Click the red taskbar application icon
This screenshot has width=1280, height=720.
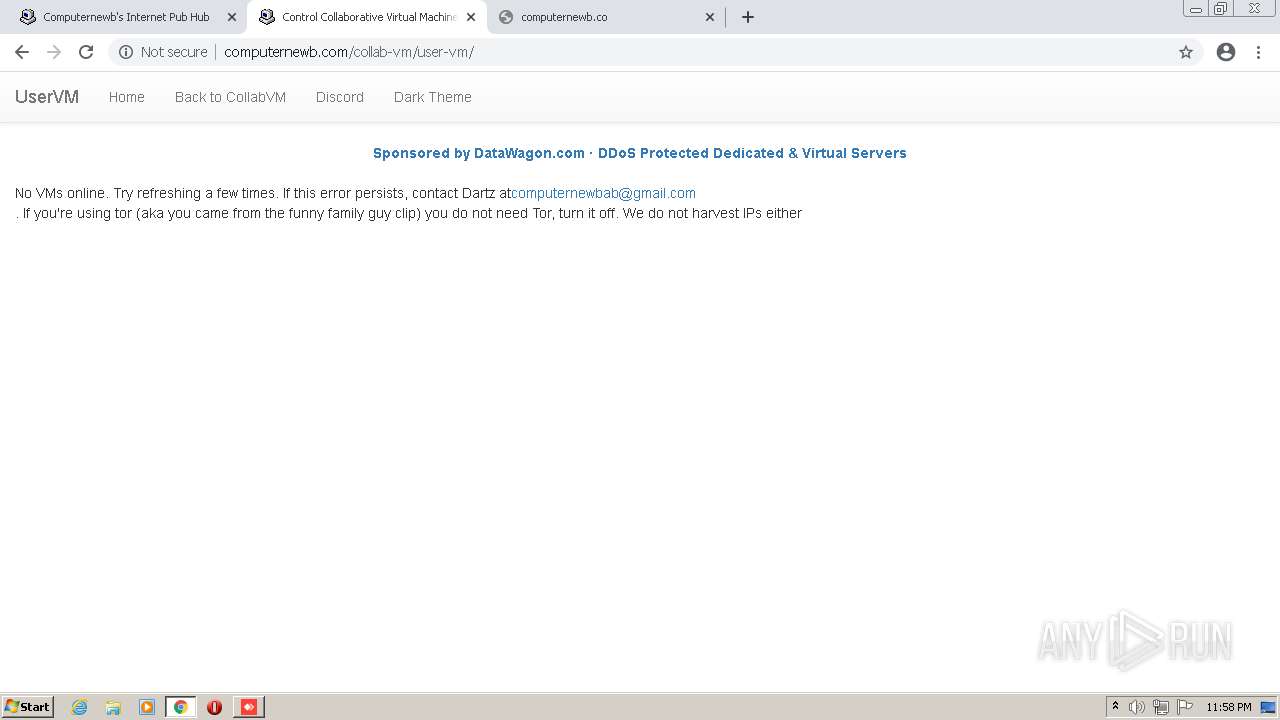(249, 707)
